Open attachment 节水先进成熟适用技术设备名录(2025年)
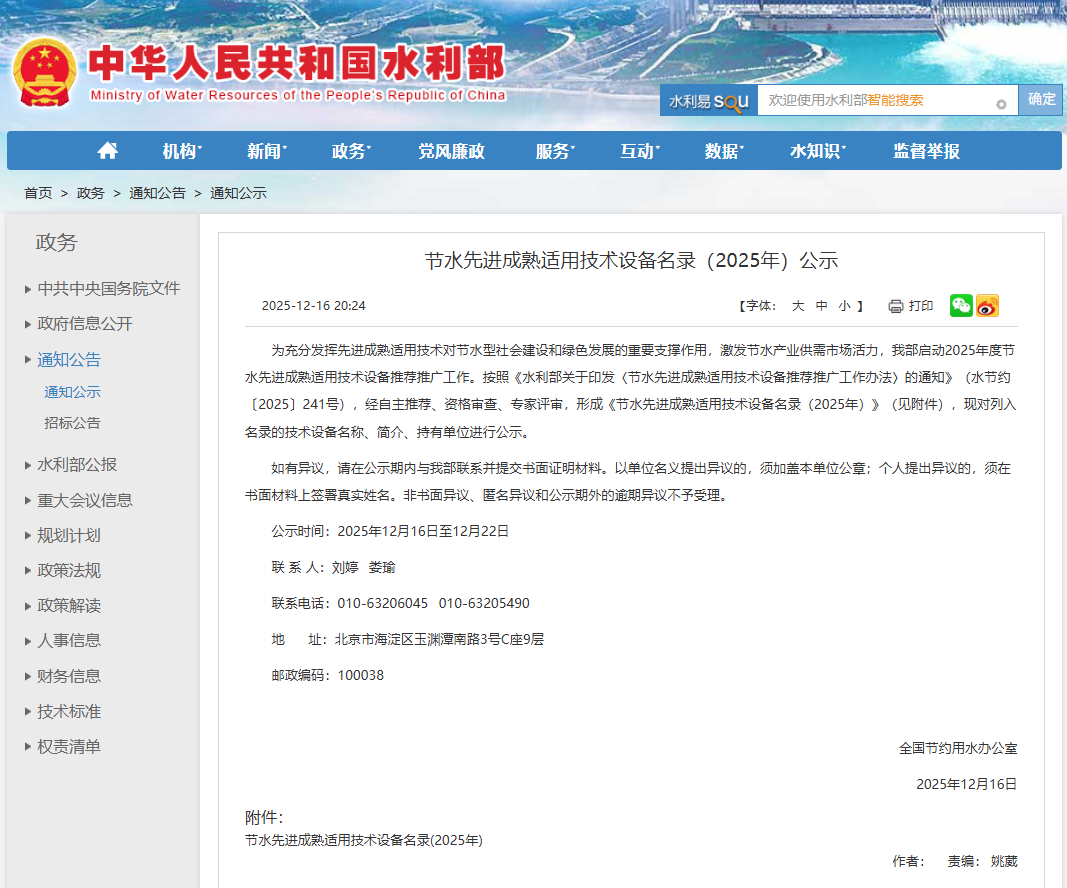 coord(364,841)
